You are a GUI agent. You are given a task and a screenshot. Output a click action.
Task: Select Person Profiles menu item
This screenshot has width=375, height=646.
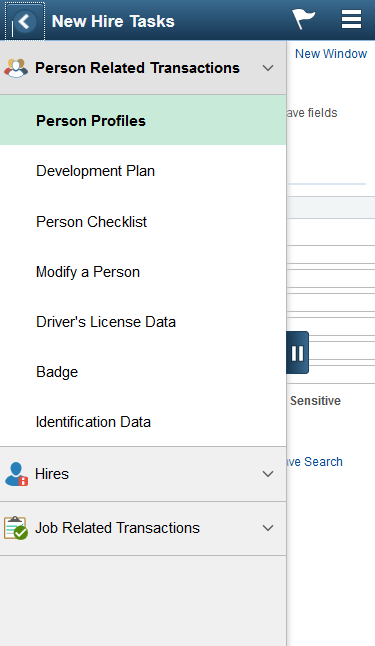[x=143, y=120]
